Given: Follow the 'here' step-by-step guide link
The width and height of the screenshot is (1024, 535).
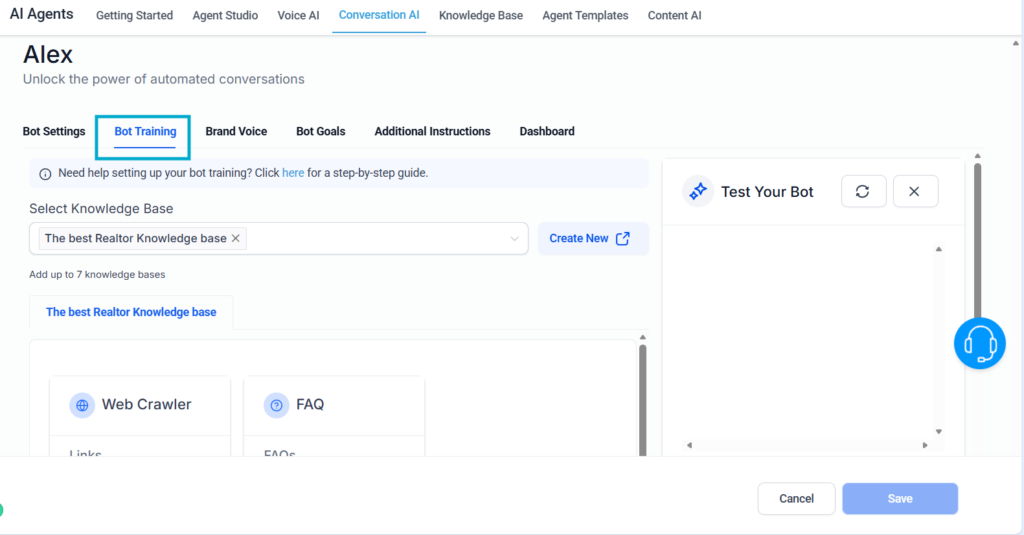Looking at the screenshot, I should click(293, 173).
